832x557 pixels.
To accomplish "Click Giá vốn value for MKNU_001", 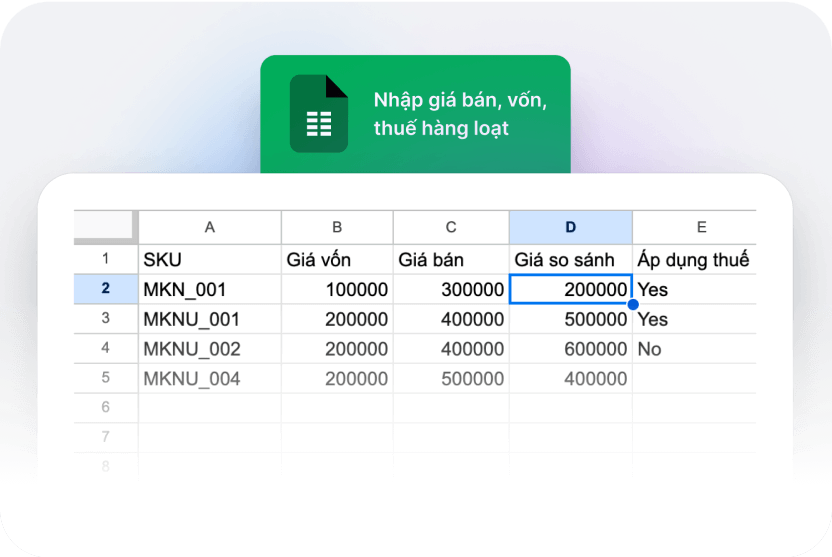I will (x=337, y=319).
